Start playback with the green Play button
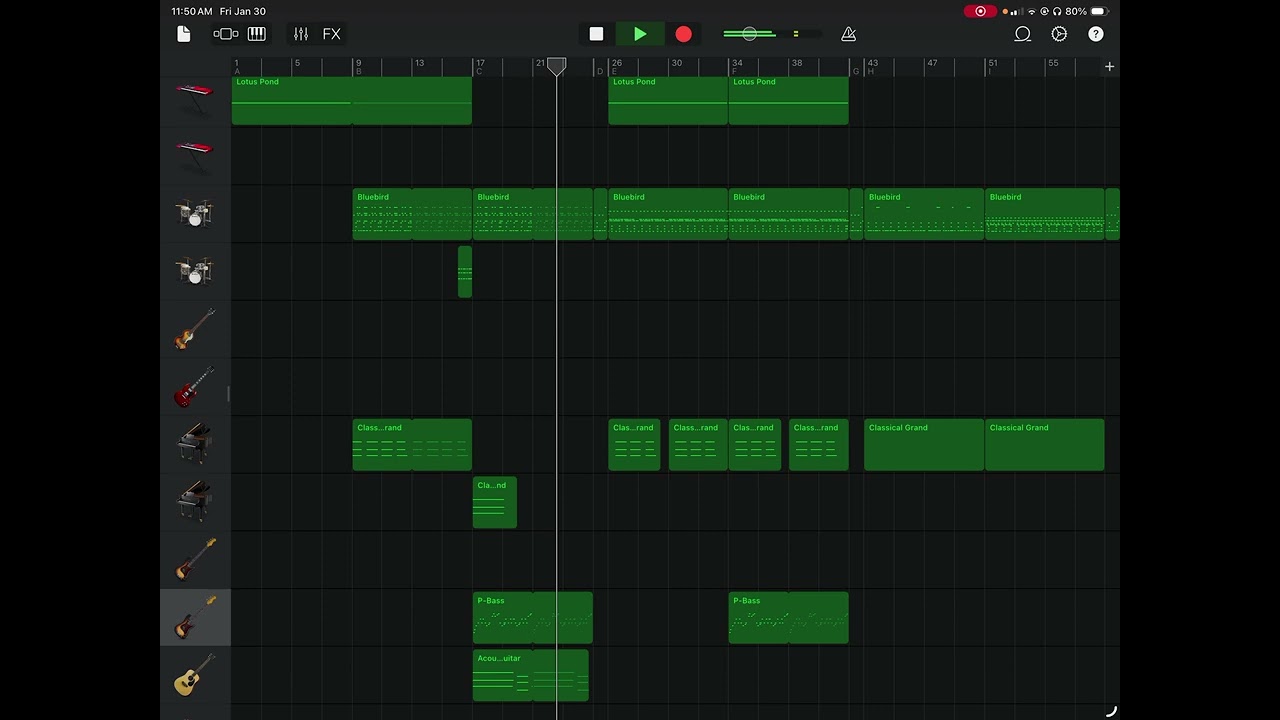The height and width of the screenshot is (720, 1280). coord(640,34)
